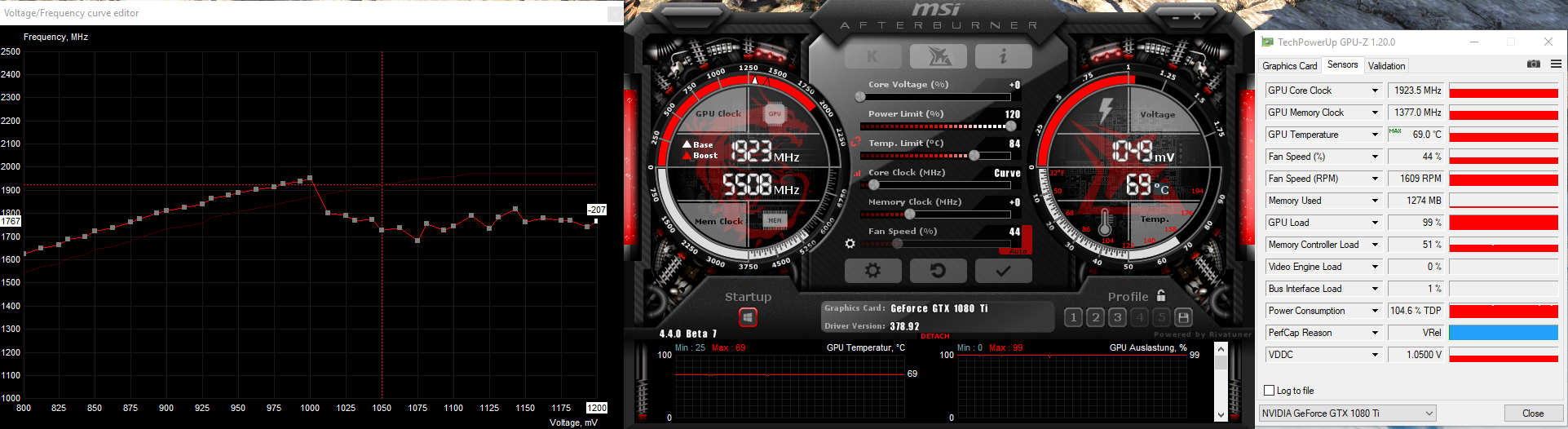This screenshot has height=429, width=1568.
Task: Select the 1200 mV curve point
Action: pyautogui.click(x=596, y=221)
